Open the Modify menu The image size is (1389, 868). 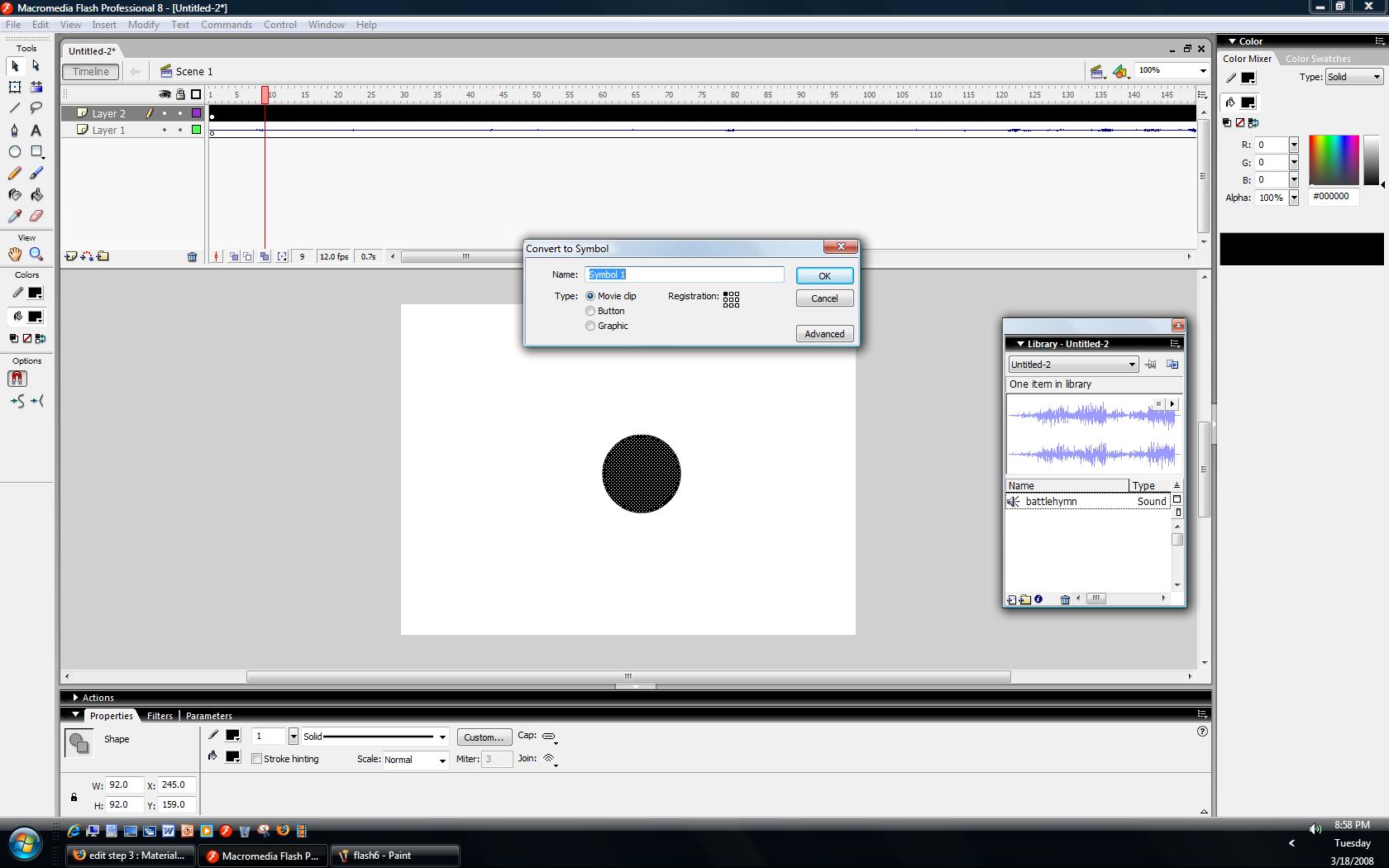pyautogui.click(x=143, y=25)
